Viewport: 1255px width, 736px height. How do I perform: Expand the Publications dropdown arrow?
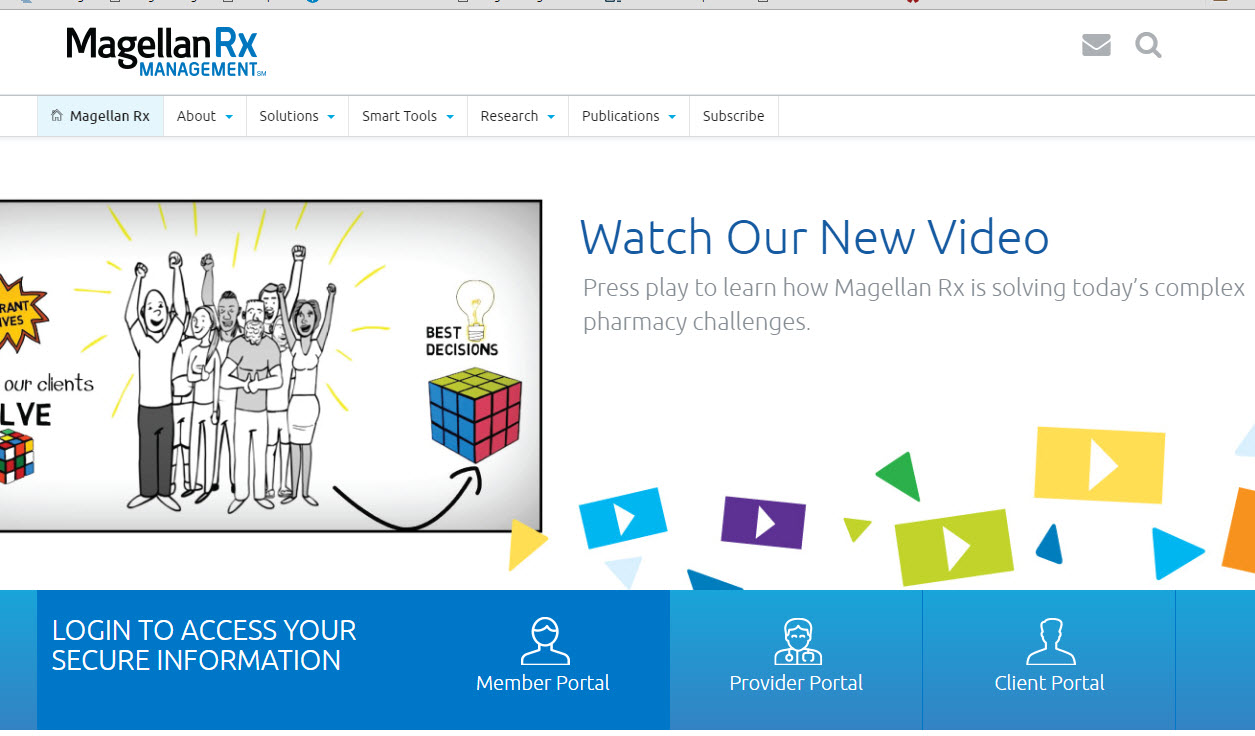[x=672, y=117]
